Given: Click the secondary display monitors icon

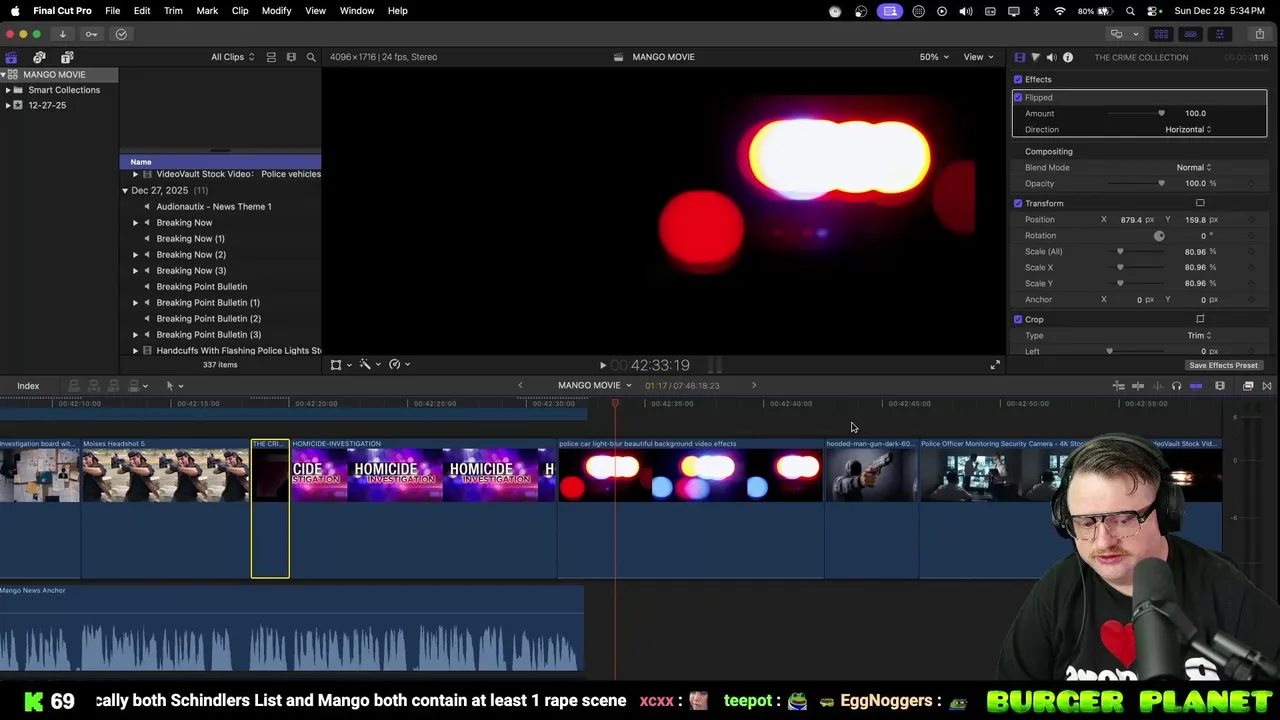Looking at the screenshot, I should click(1116, 34).
